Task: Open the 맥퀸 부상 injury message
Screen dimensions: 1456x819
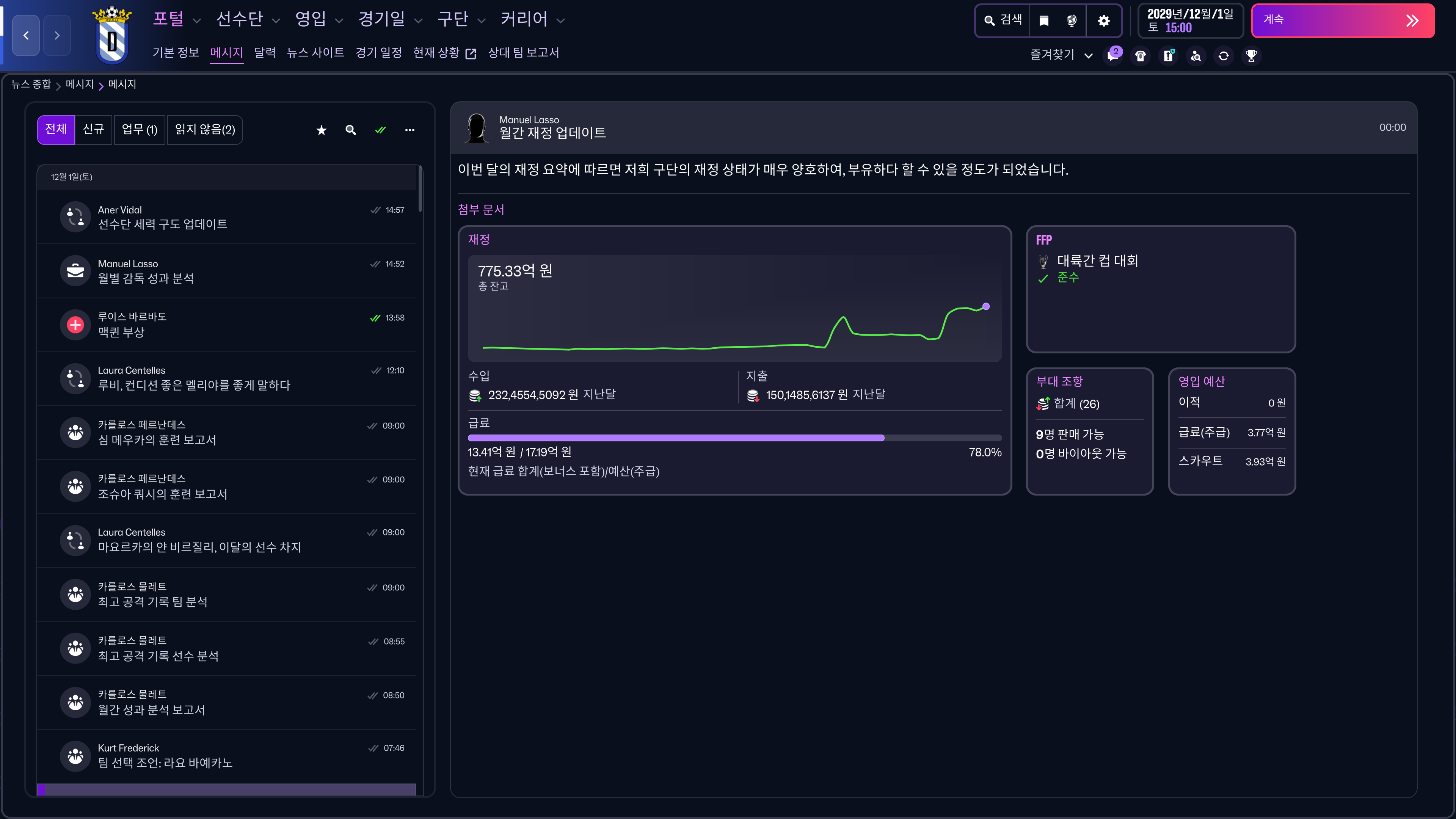Action: [x=226, y=325]
